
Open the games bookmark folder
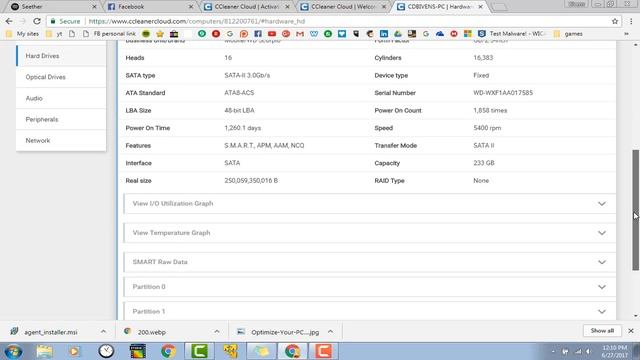[x=568, y=34]
